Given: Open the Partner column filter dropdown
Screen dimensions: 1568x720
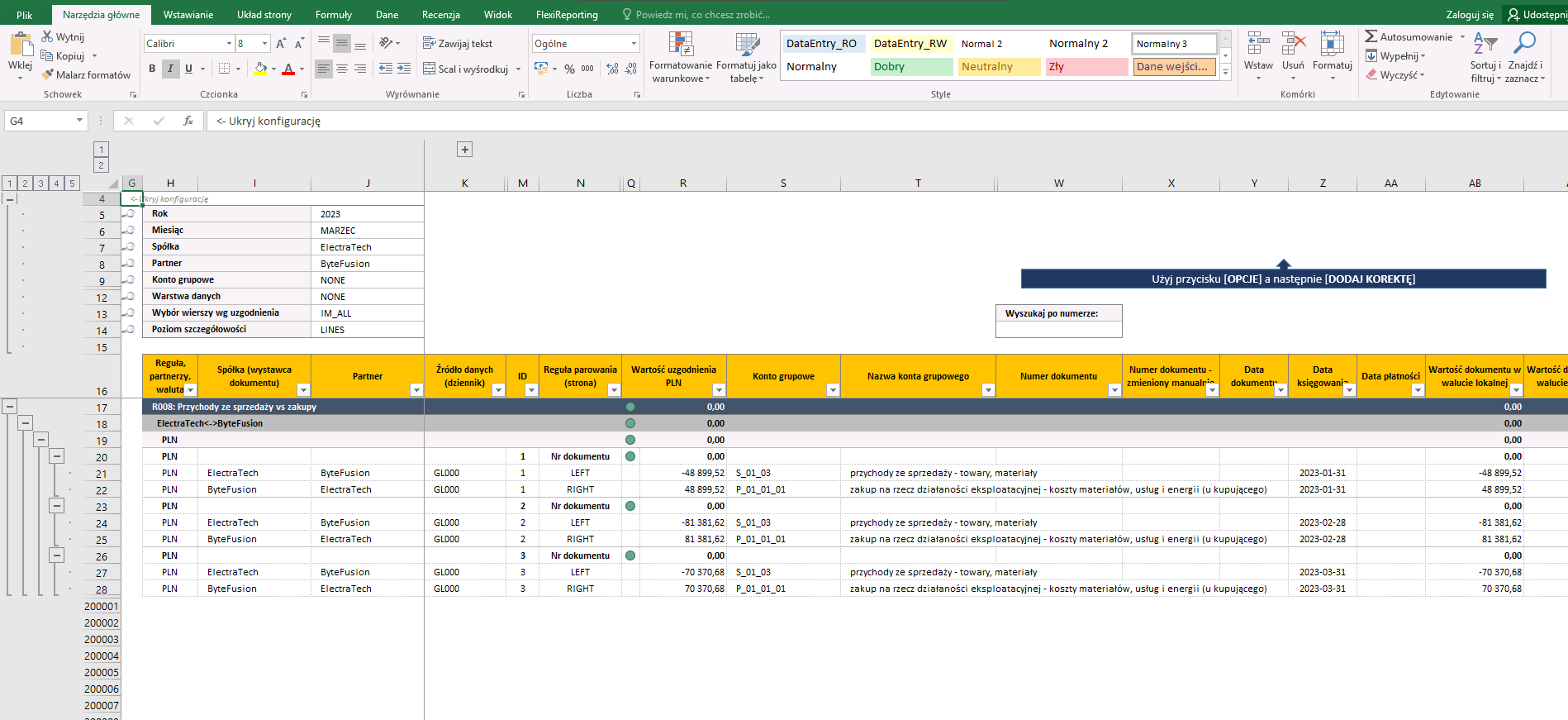Looking at the screenshot, I should click(x=416, y=390).
